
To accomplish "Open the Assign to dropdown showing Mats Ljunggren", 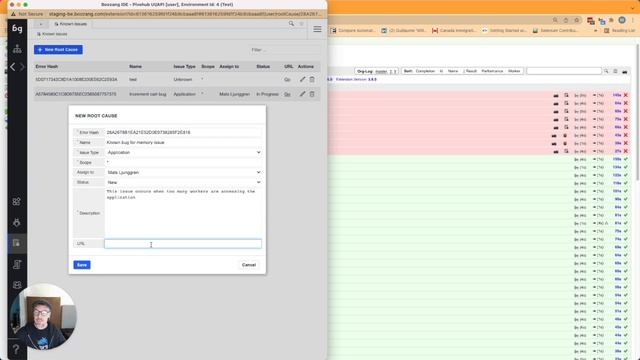I will coord(183,172).
